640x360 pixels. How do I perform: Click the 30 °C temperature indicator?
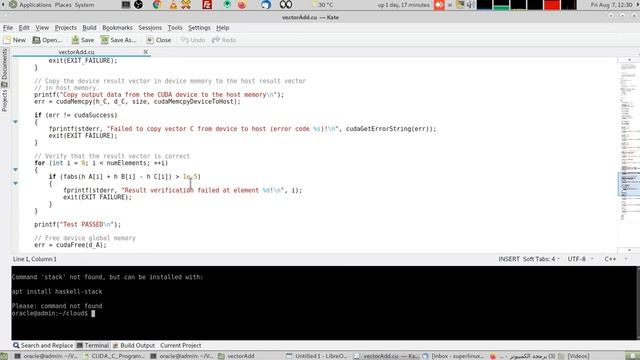click(x=322, y=5)
